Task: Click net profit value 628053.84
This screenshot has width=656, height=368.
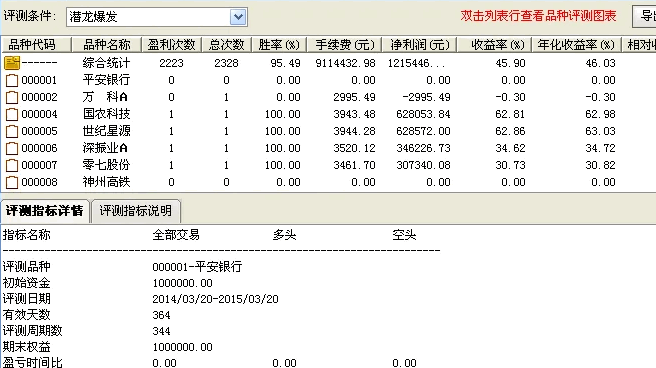Action: coord(423,114)
